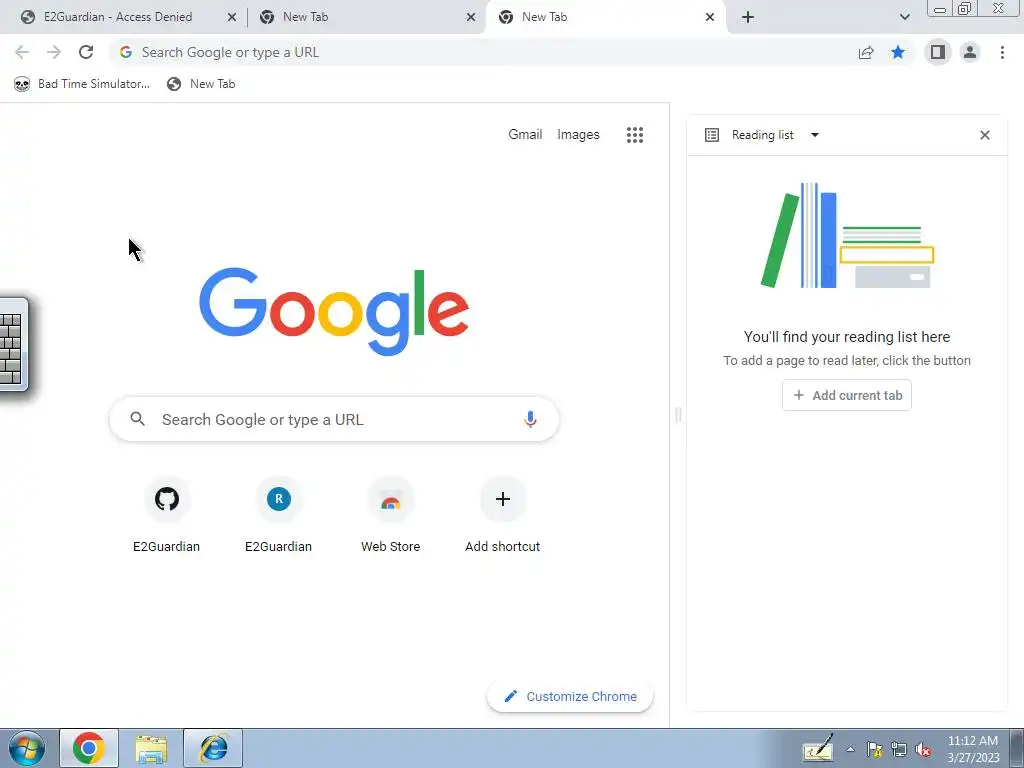Image resolution: width=1024 pixels, height=768 pixels.
Task: Open the Google apps grid
Action: click(635, 135)
